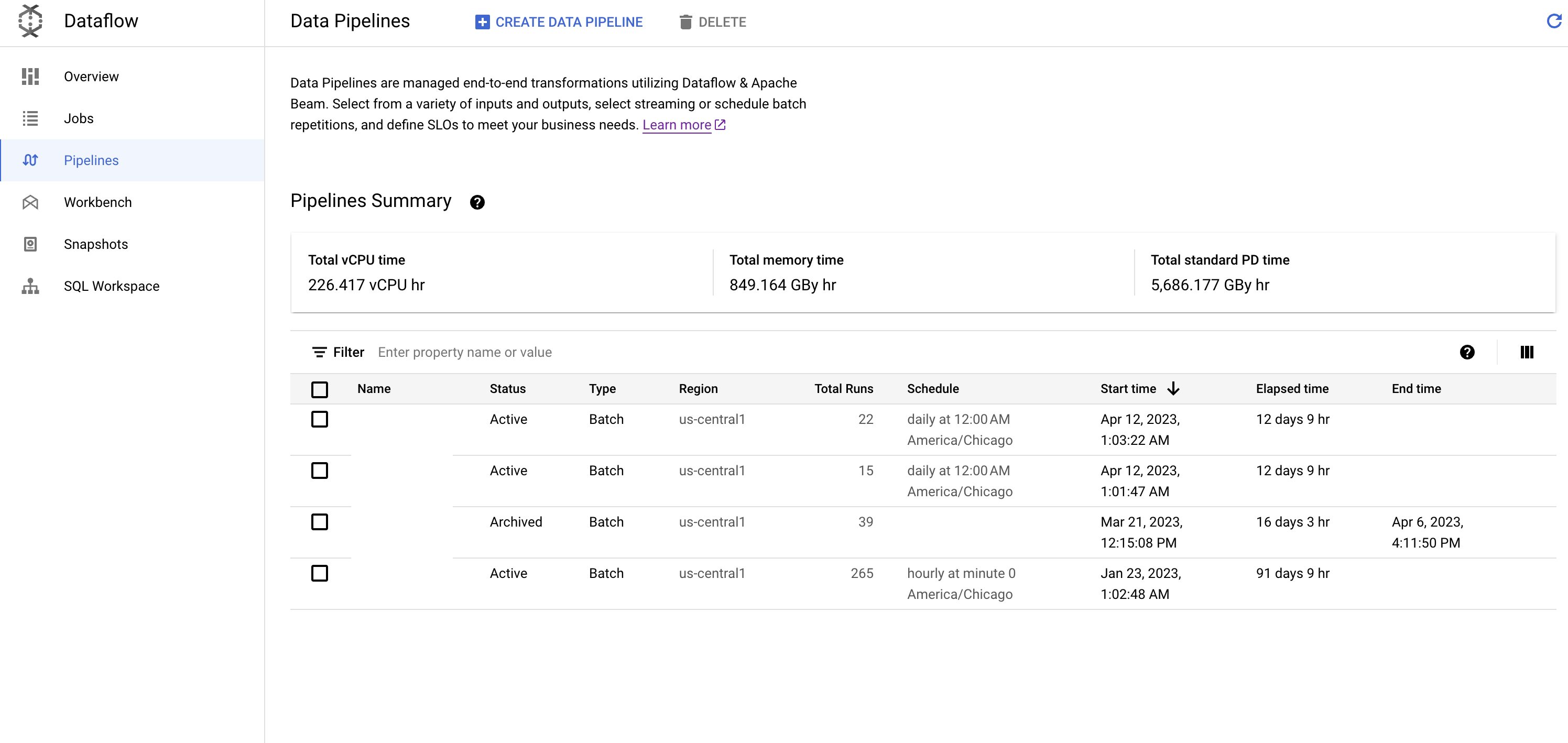Click the plus icon for creating pipeline
Screen dimensions: 1568x743
pyautogui.click(x=482, y=22)
